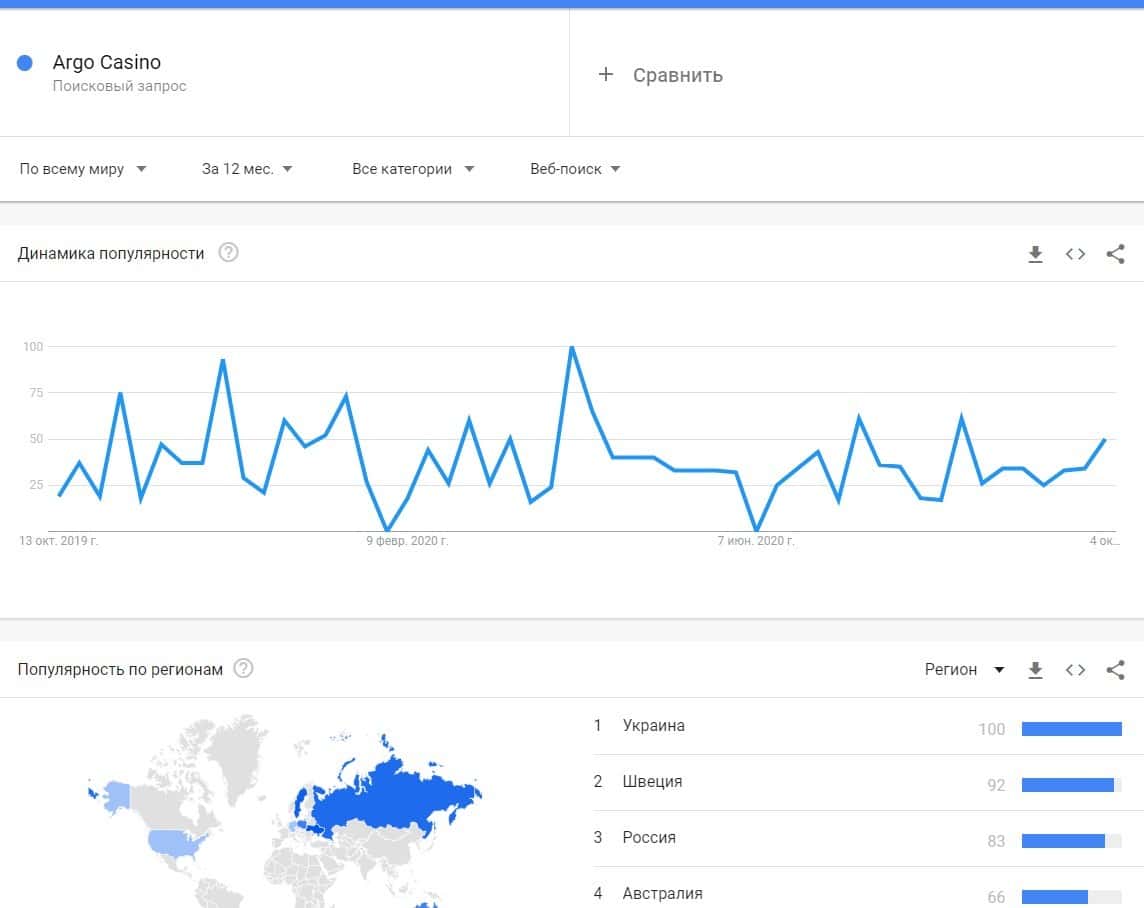Click the Сравнить compare button
The image size is (1144, 908).
click(x=677, y=76)
